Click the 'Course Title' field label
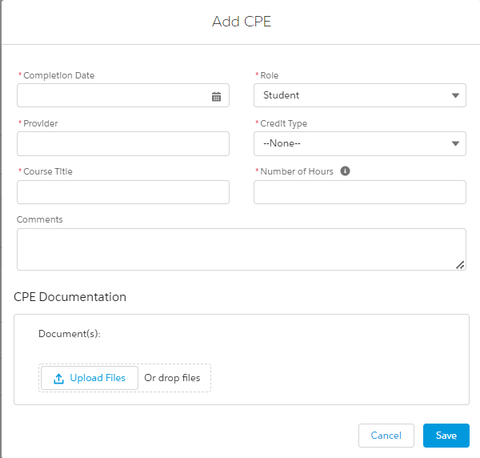Viewport: 480px width, 458px height. click(x=48, y=171)
